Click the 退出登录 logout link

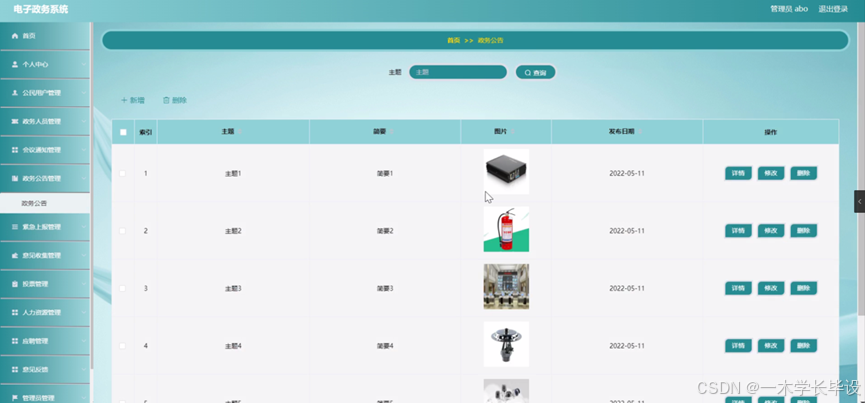[x=833, y=9]
